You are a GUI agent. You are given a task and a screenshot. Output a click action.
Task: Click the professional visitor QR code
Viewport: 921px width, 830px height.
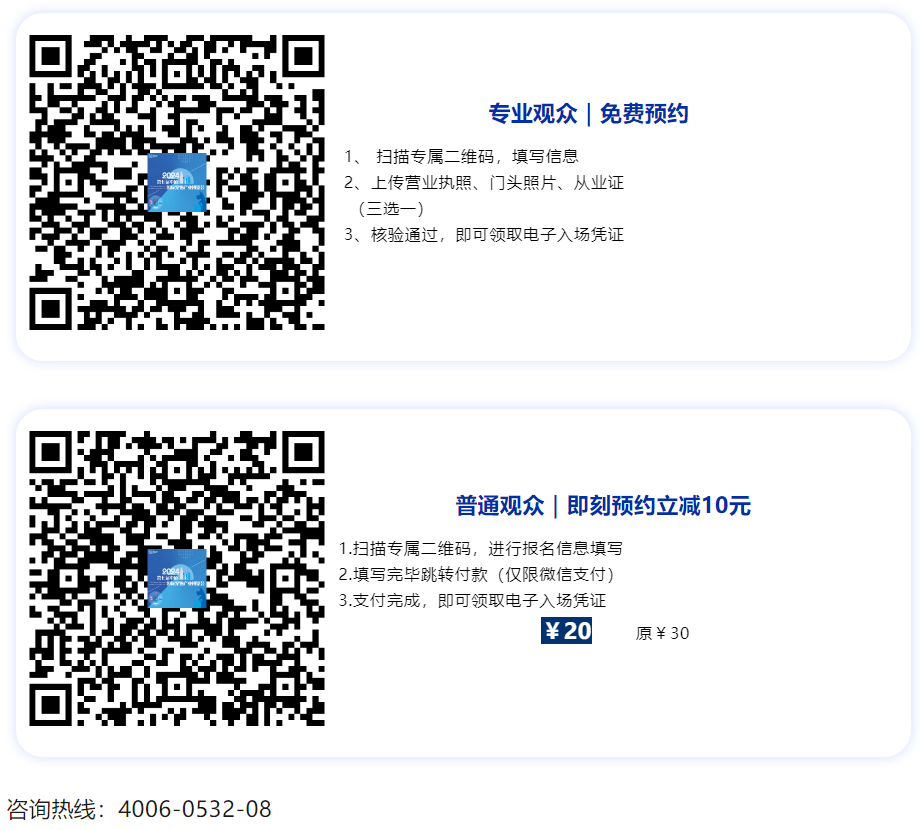[177, 182]
